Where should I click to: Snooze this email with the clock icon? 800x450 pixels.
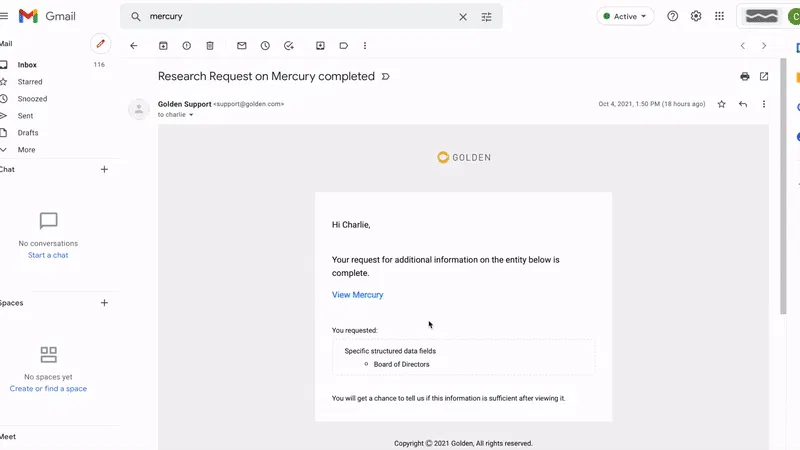pyautogui.click(x=265, y=46)
